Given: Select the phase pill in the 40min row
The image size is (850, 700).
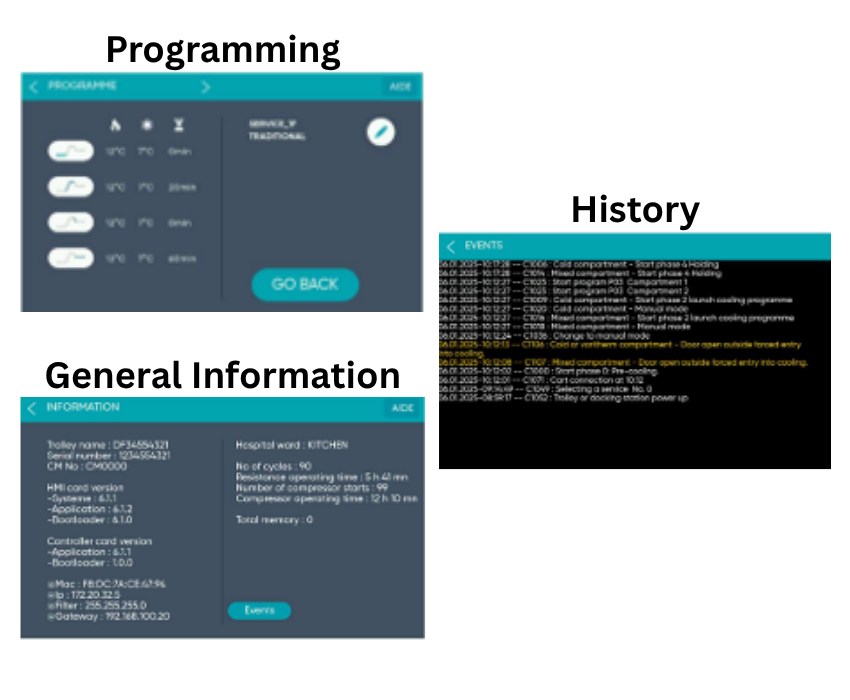Looking at the screenshot, I should tap(71, 258).
